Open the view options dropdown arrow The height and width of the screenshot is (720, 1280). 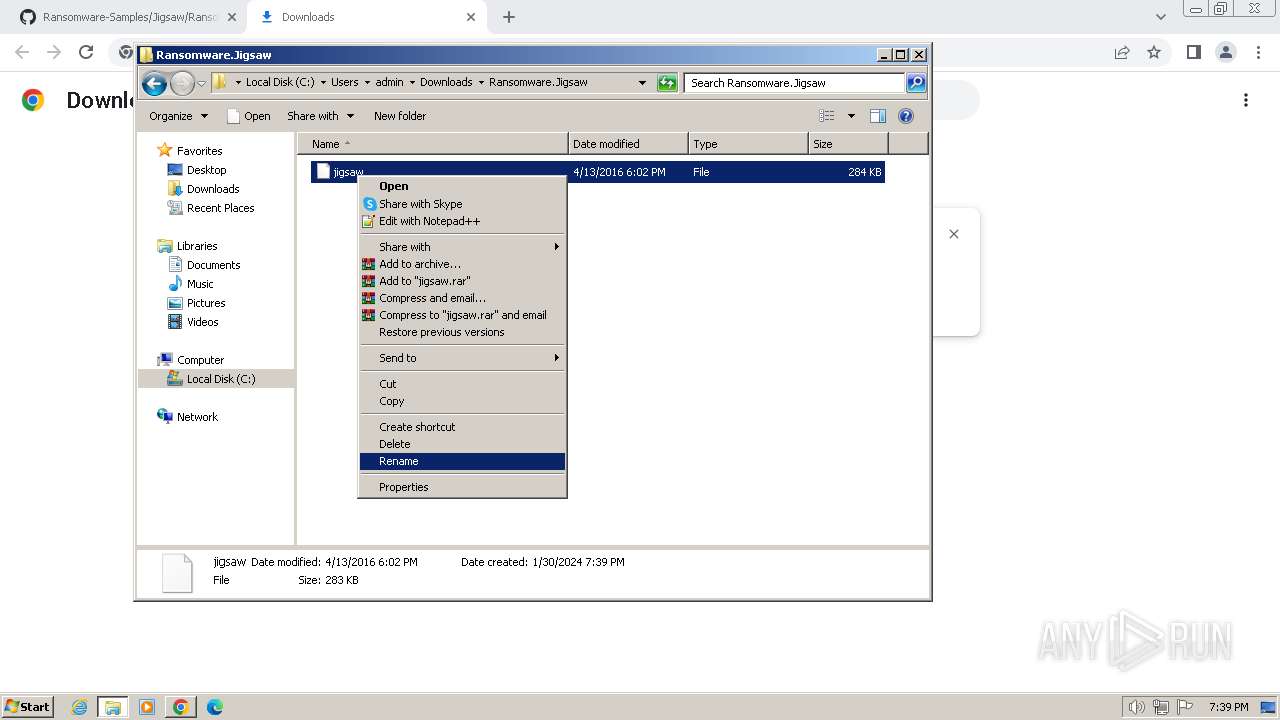pyautogui.click(x=851, y=116)
